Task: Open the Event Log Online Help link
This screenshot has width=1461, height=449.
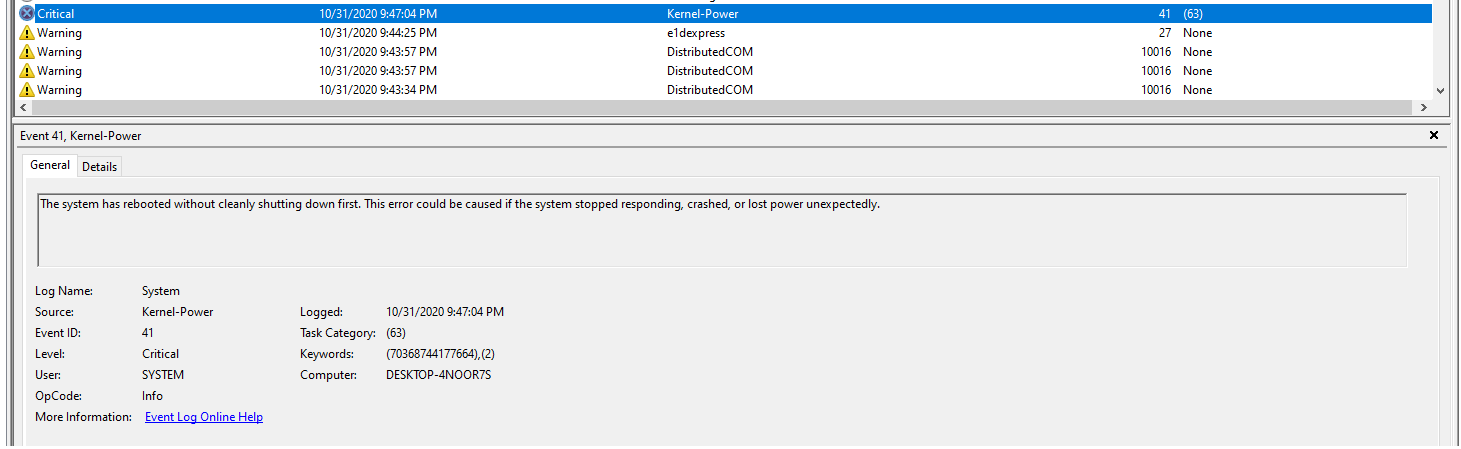Action: pyautogui.click(x=204, y=417)
